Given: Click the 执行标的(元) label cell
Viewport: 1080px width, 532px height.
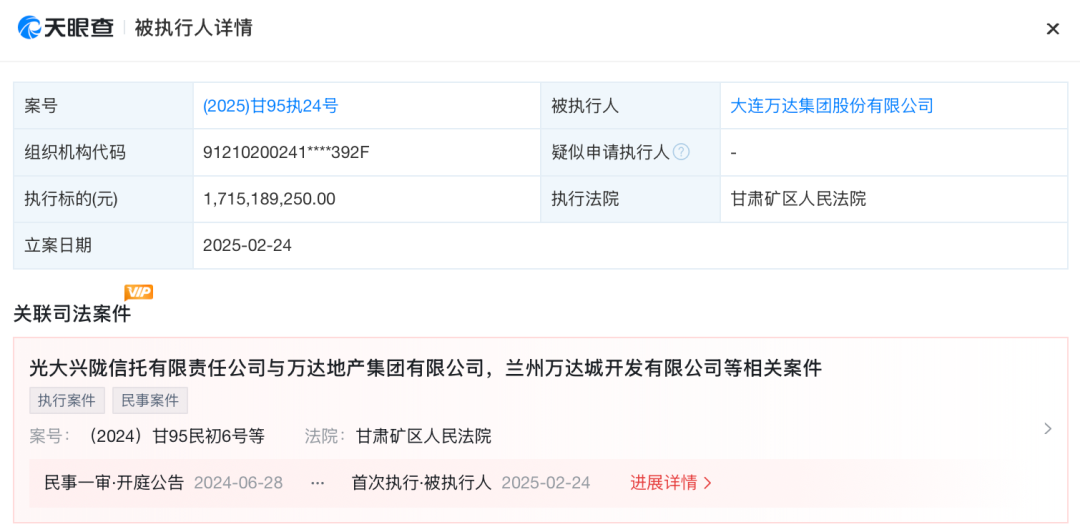Looking at the screenshot, I should tap(103, 199).
